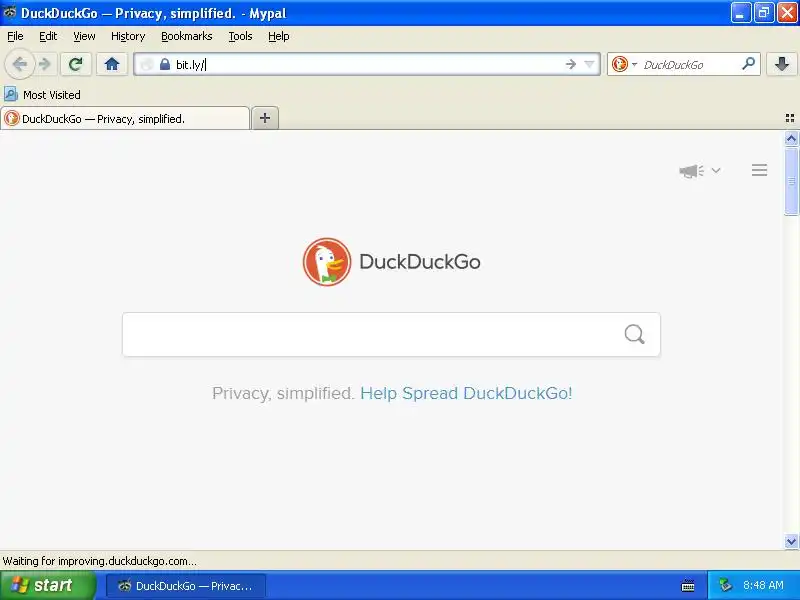The width and height of the screenshot is (800, 600).
Task: Close the Mypal browser window
Action: coord(787,13)
